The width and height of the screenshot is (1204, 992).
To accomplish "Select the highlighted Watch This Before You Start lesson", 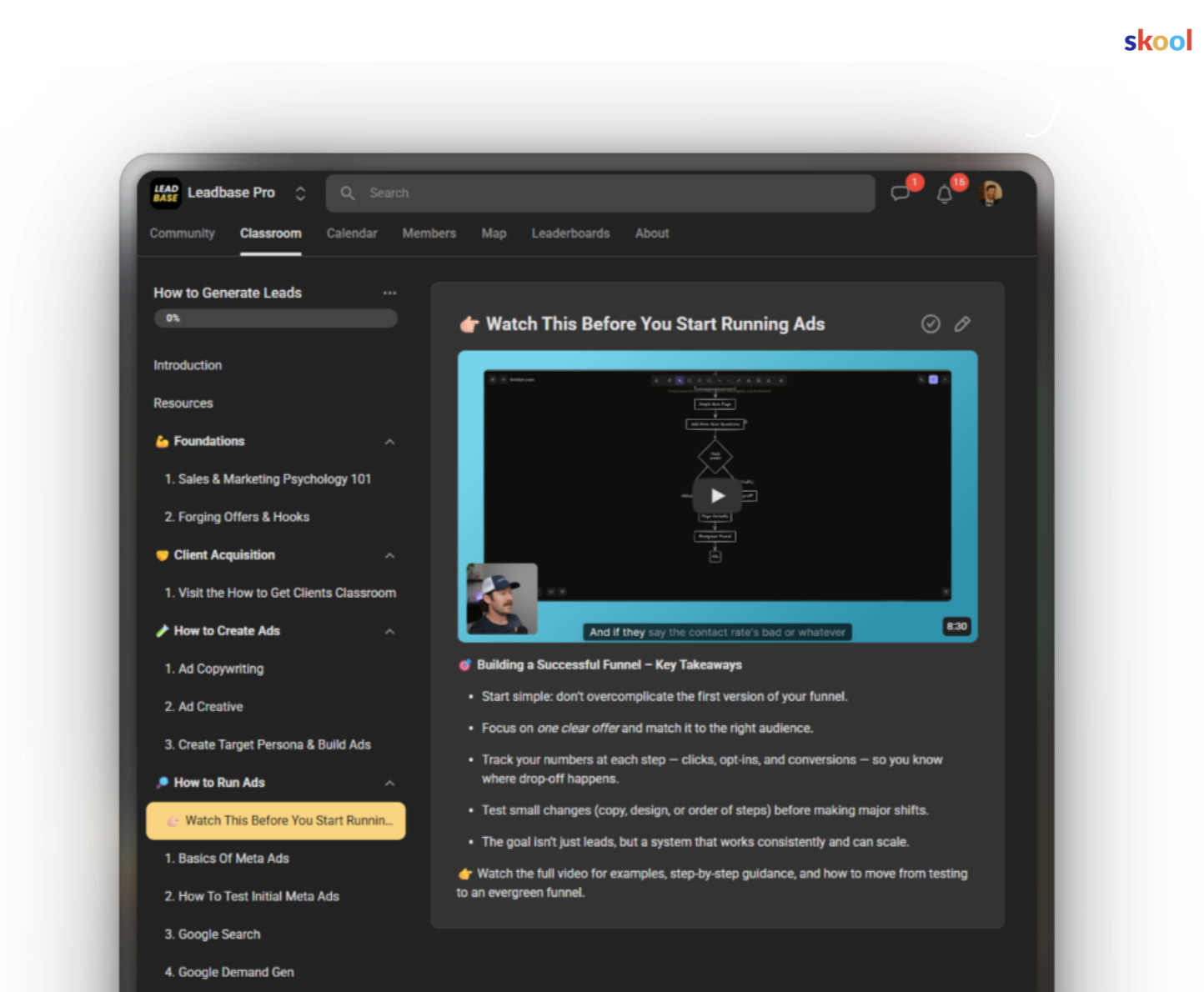I will [276, 820].
